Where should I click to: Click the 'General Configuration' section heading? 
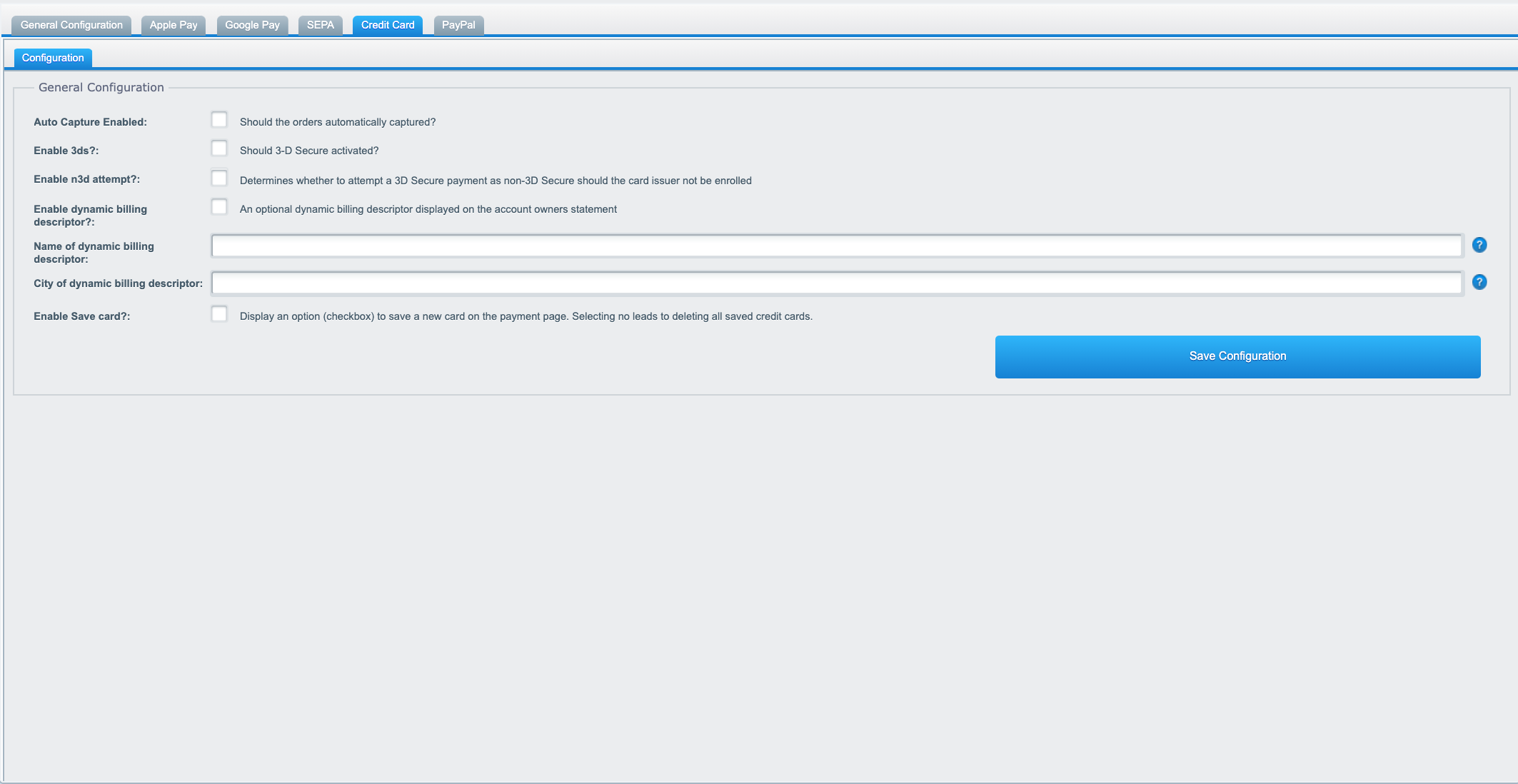[101, 87]
